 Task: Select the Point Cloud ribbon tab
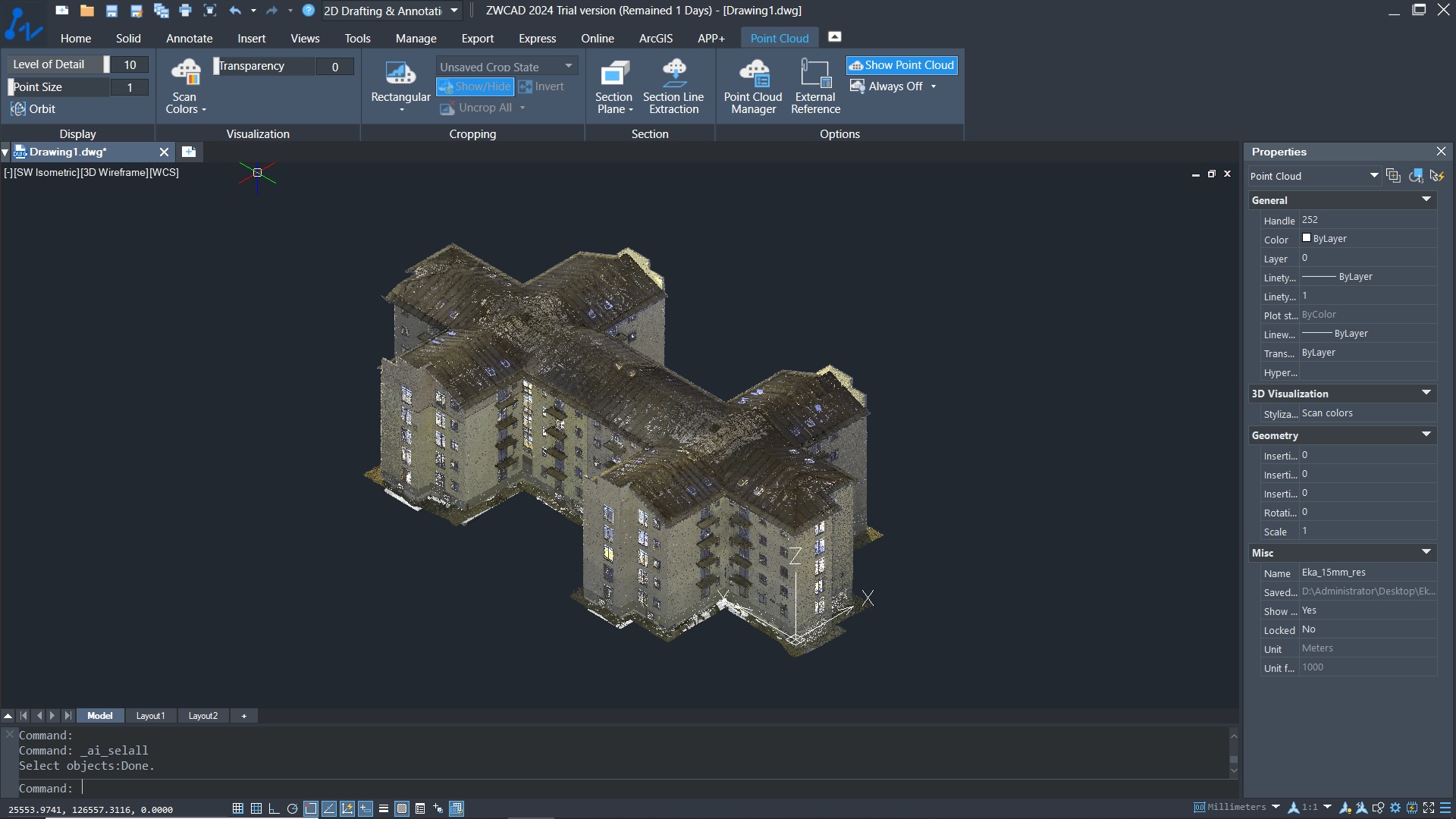[779, 38]
